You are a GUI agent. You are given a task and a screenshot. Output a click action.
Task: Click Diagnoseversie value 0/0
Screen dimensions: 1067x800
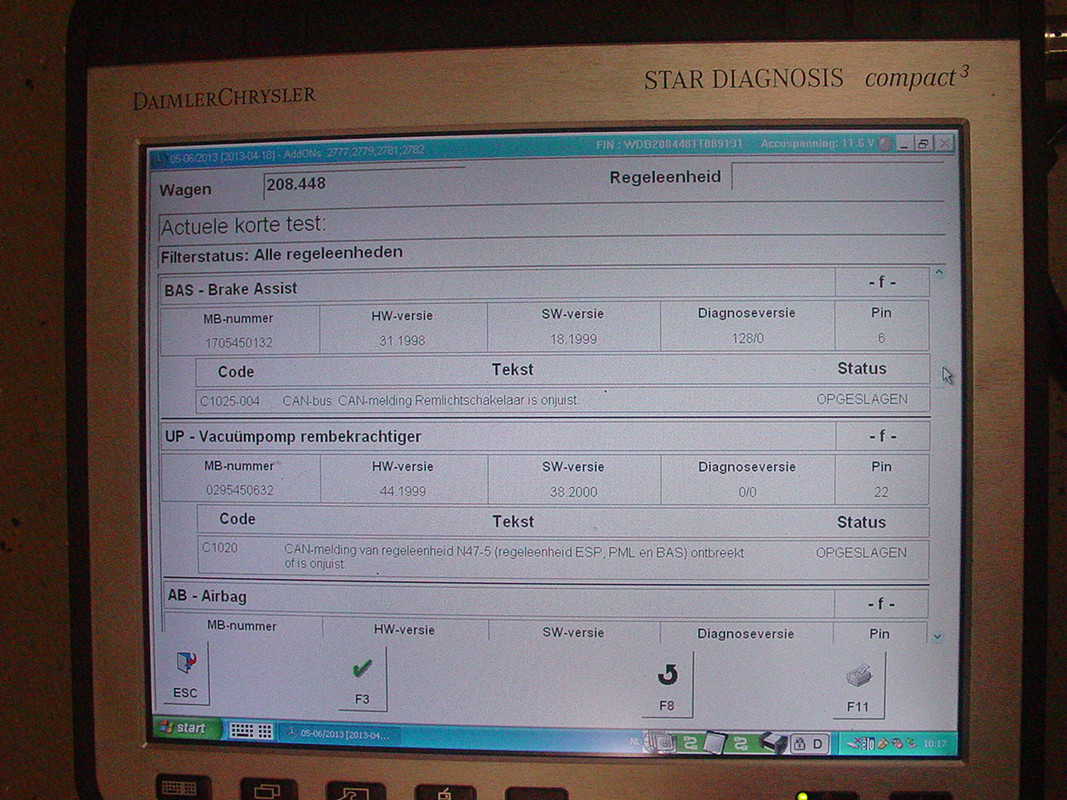[x=747, y=492]
